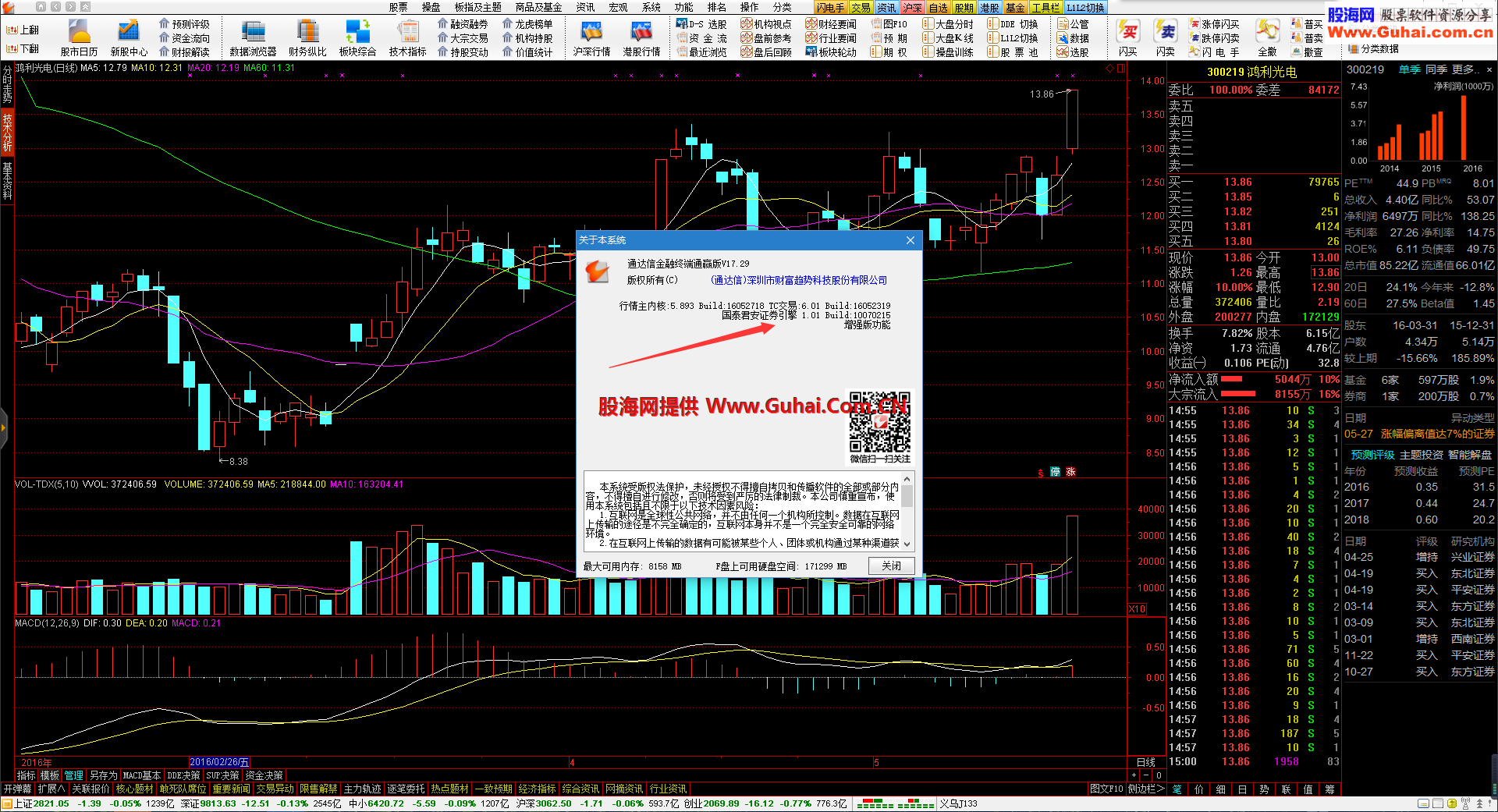Open the 核心题材 bottom tab
This screenshot has height=812, width=1498.
pos(135,789)
